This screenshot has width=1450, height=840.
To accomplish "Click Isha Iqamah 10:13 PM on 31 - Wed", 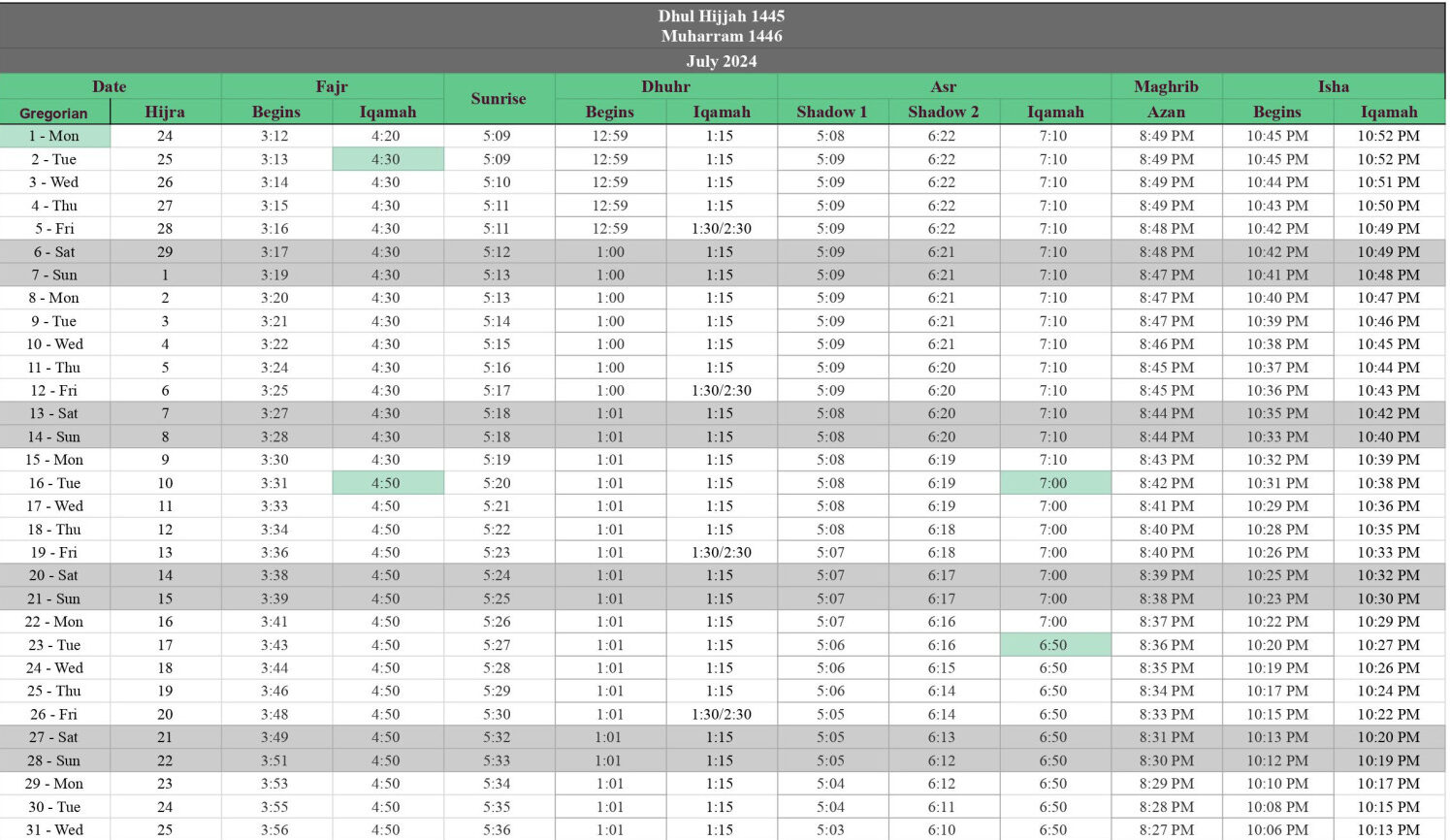I will (1389, 830).
